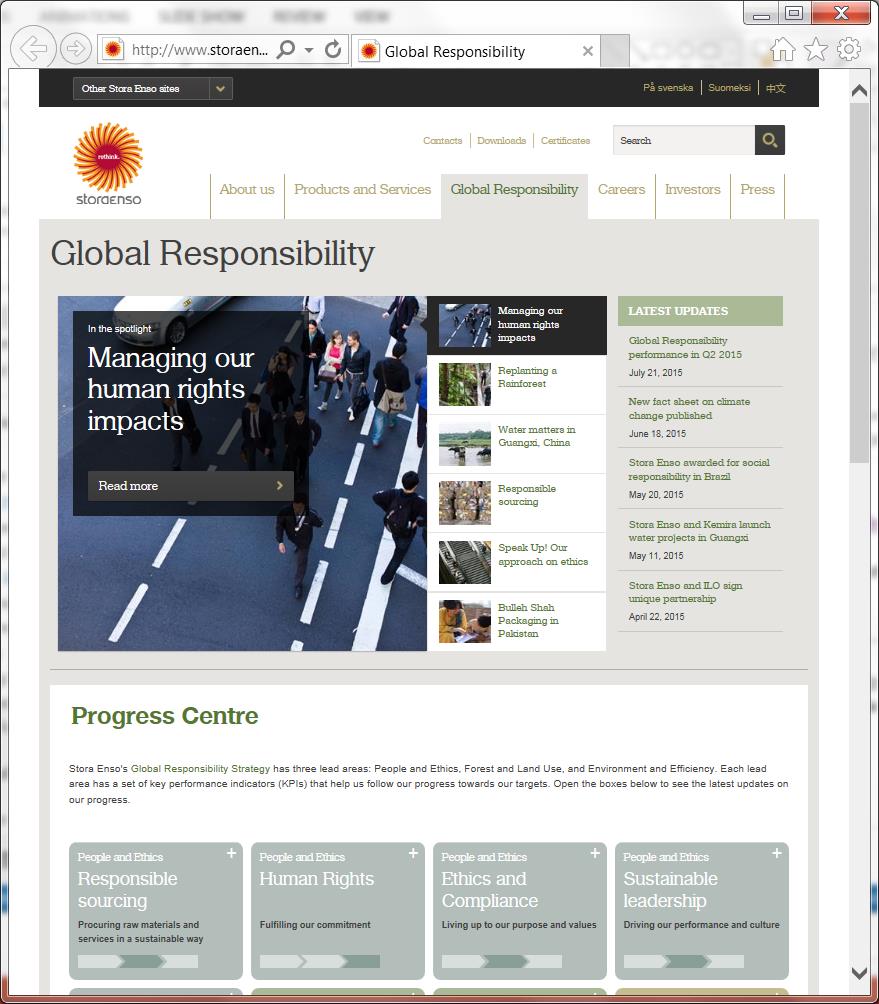The height and width of the screenshot is (1004, 879).
Task: Open Stora Enso awarded in Brazil update
Action: (x=698, y=469)
